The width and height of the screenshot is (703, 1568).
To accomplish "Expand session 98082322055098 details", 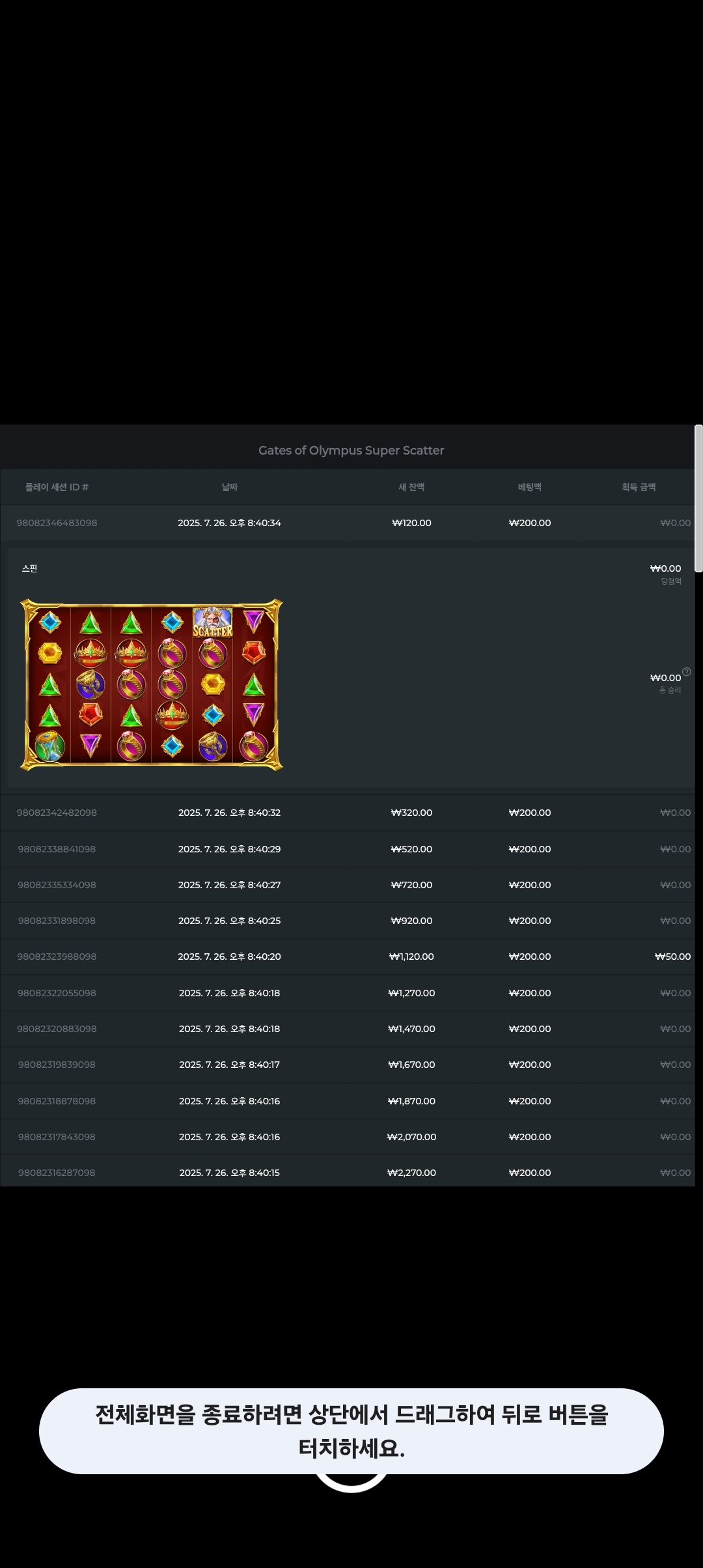I will click(x=348, y=993).
